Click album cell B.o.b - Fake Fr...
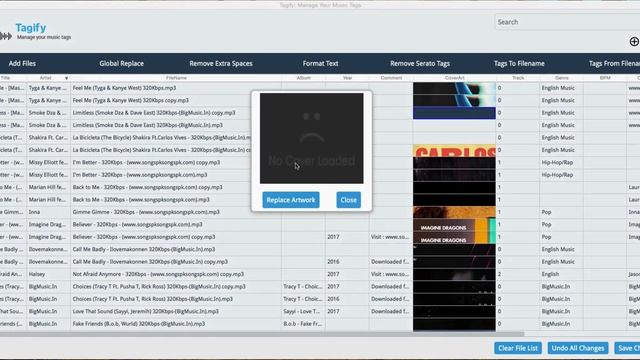The width and height of the screenshot is (640, 360). [x=302, y=324]
